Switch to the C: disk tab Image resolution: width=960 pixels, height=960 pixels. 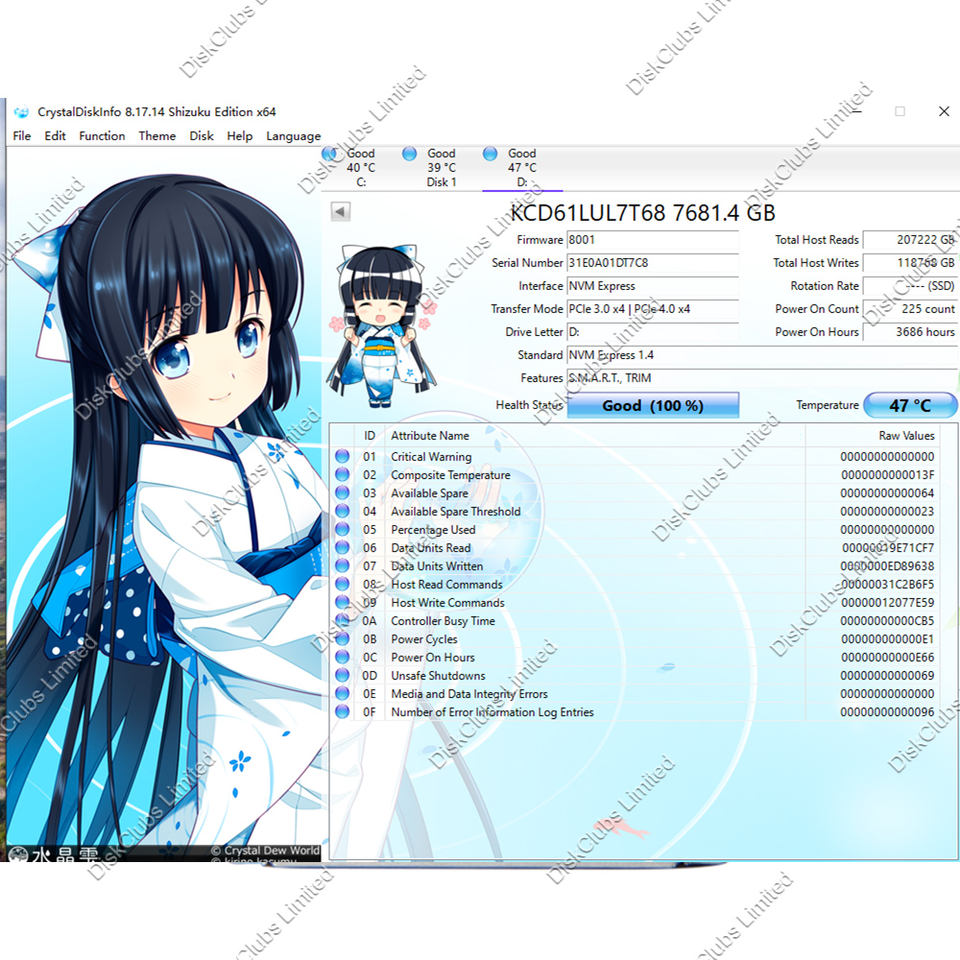[361, 168]
